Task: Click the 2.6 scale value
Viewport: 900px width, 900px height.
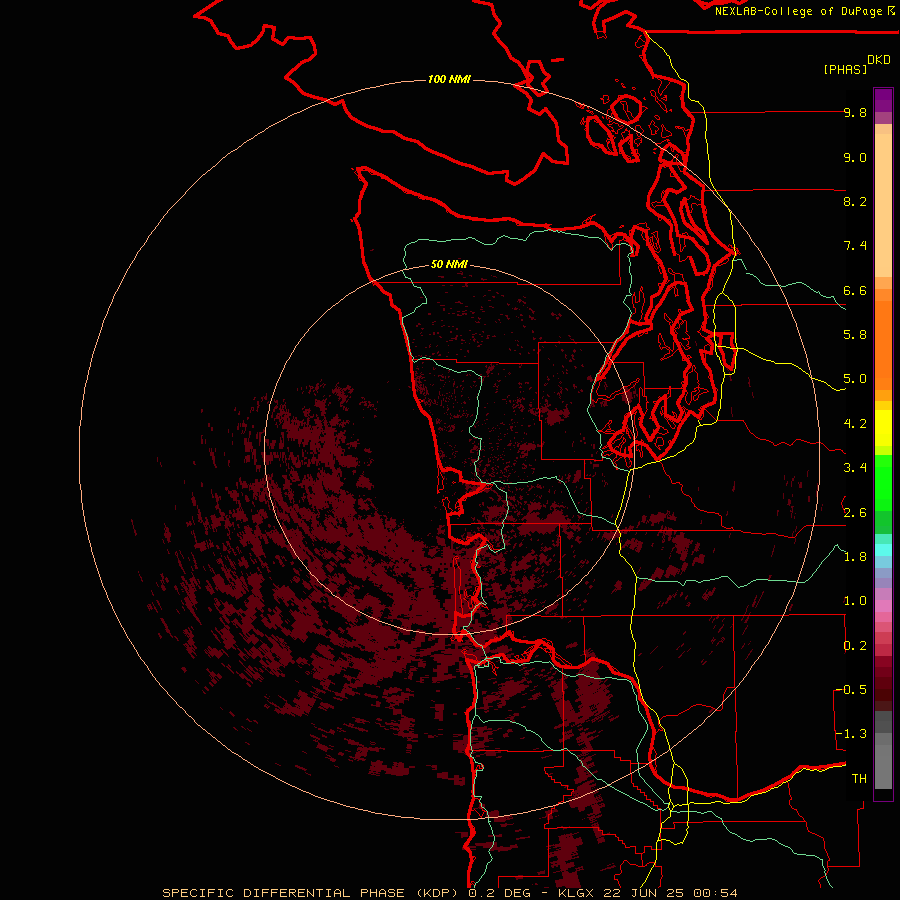Action: click(x=855, y=513)
